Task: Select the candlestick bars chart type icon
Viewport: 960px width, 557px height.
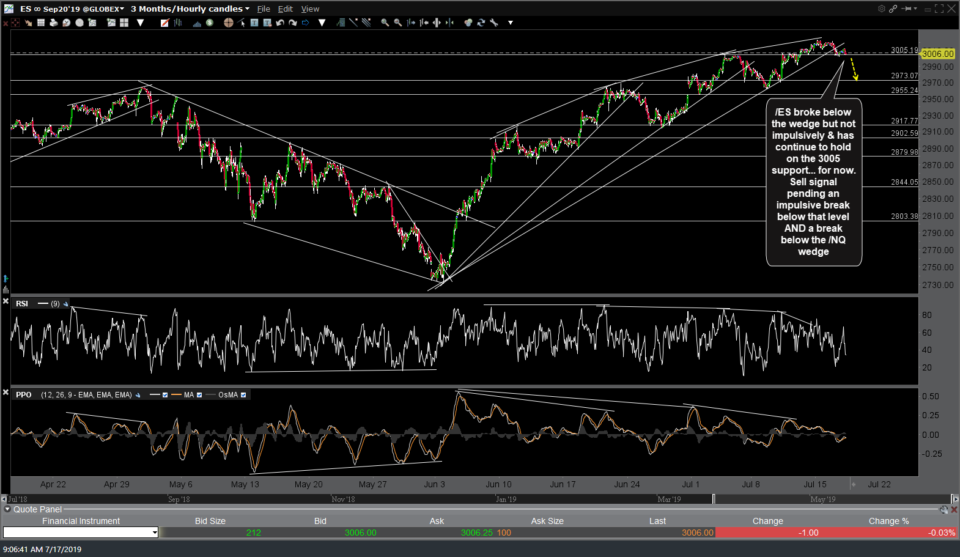Action: (x=178, y=23)
